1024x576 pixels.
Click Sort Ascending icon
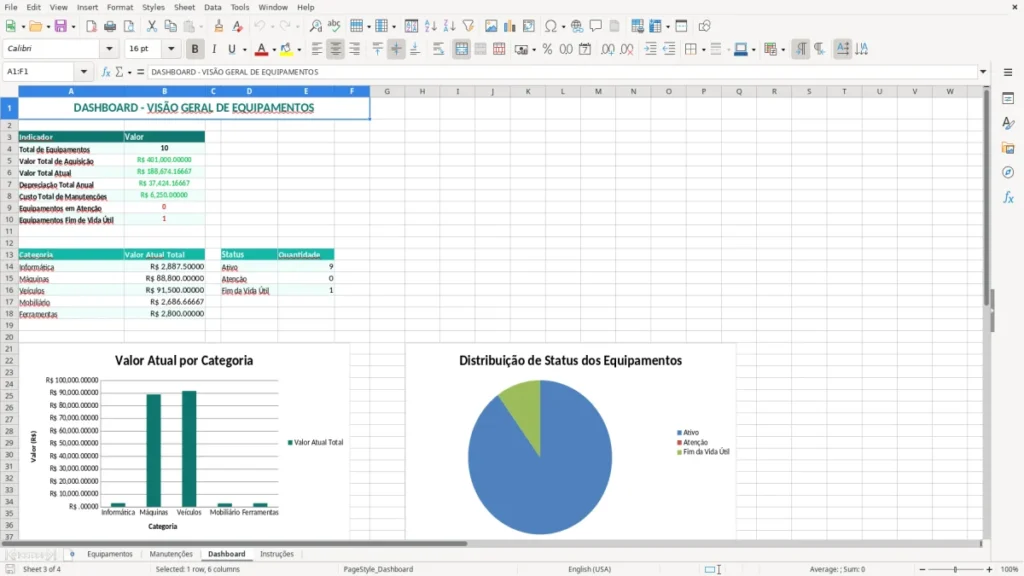pos(430,26)
